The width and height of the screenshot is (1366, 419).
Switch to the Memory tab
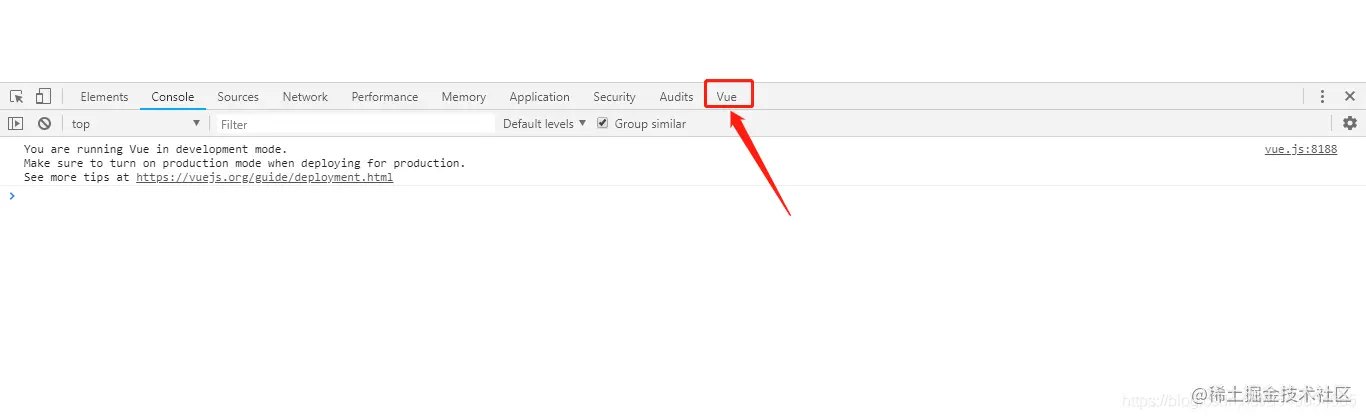(464, 97)
